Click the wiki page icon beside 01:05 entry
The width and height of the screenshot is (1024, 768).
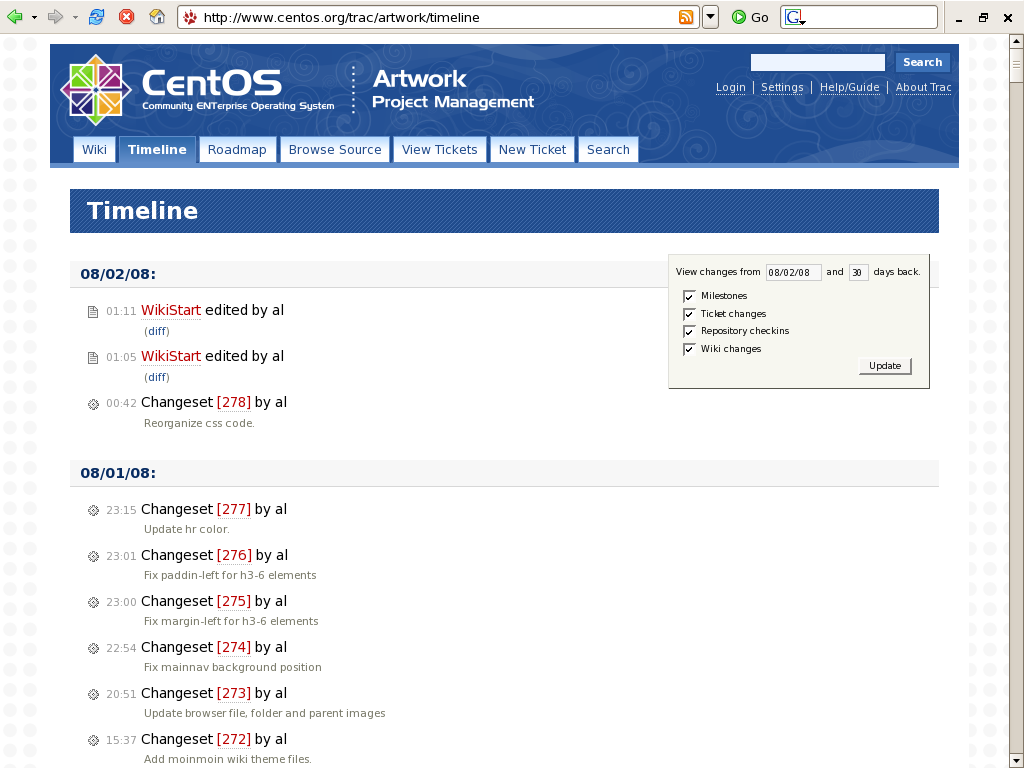(93, 358)
